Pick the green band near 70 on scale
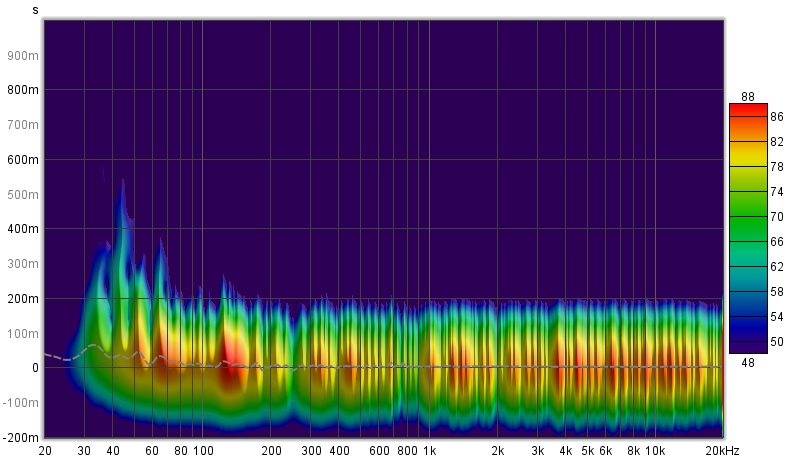Screen dimensions: 800x465 click(747, 216)
